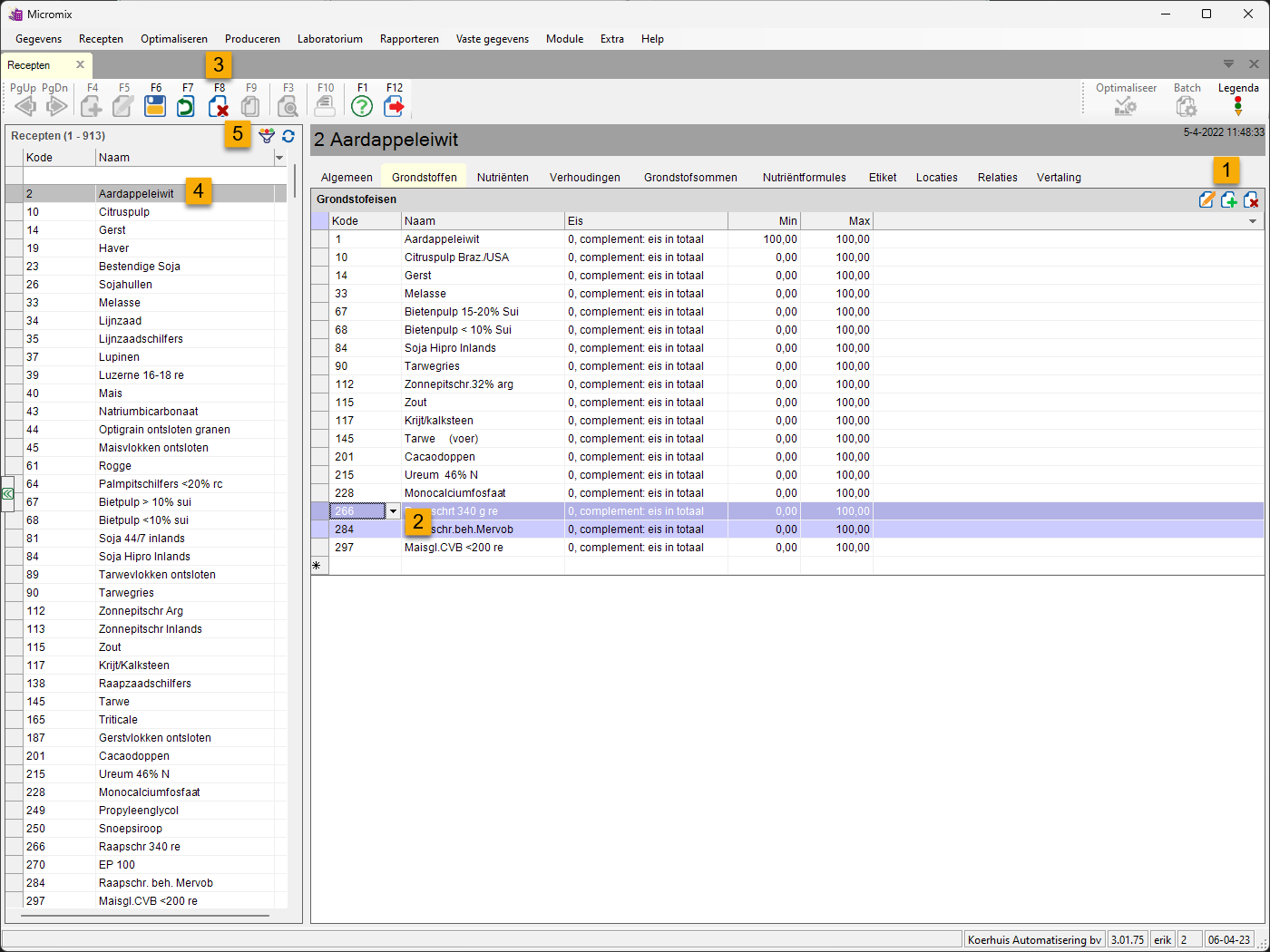Open the Laboratorium menu
1270x952 pixels.
330,39
